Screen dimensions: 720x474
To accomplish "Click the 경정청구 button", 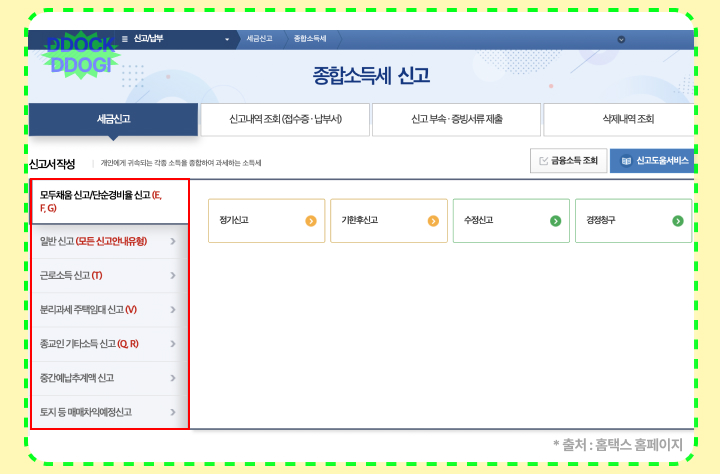I will click(x=633, y=221).
